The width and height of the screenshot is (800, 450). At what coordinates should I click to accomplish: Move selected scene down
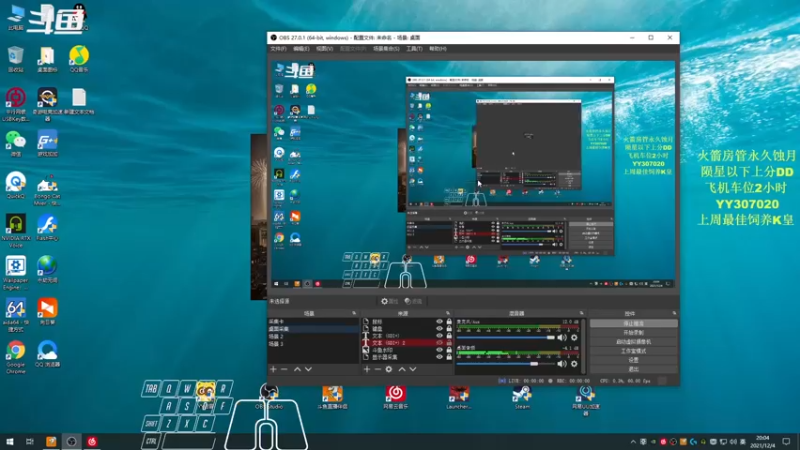tap(308, 369)
